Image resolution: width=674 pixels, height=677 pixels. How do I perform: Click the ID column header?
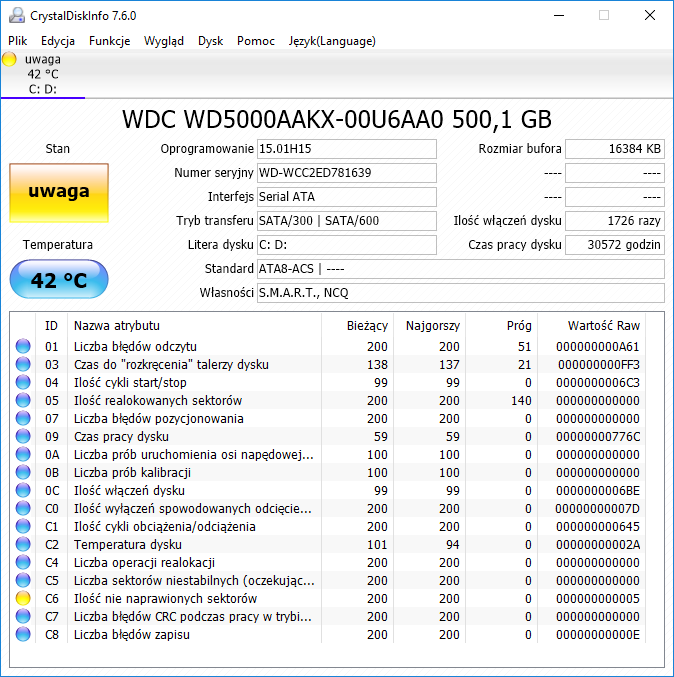click(51, 326)
